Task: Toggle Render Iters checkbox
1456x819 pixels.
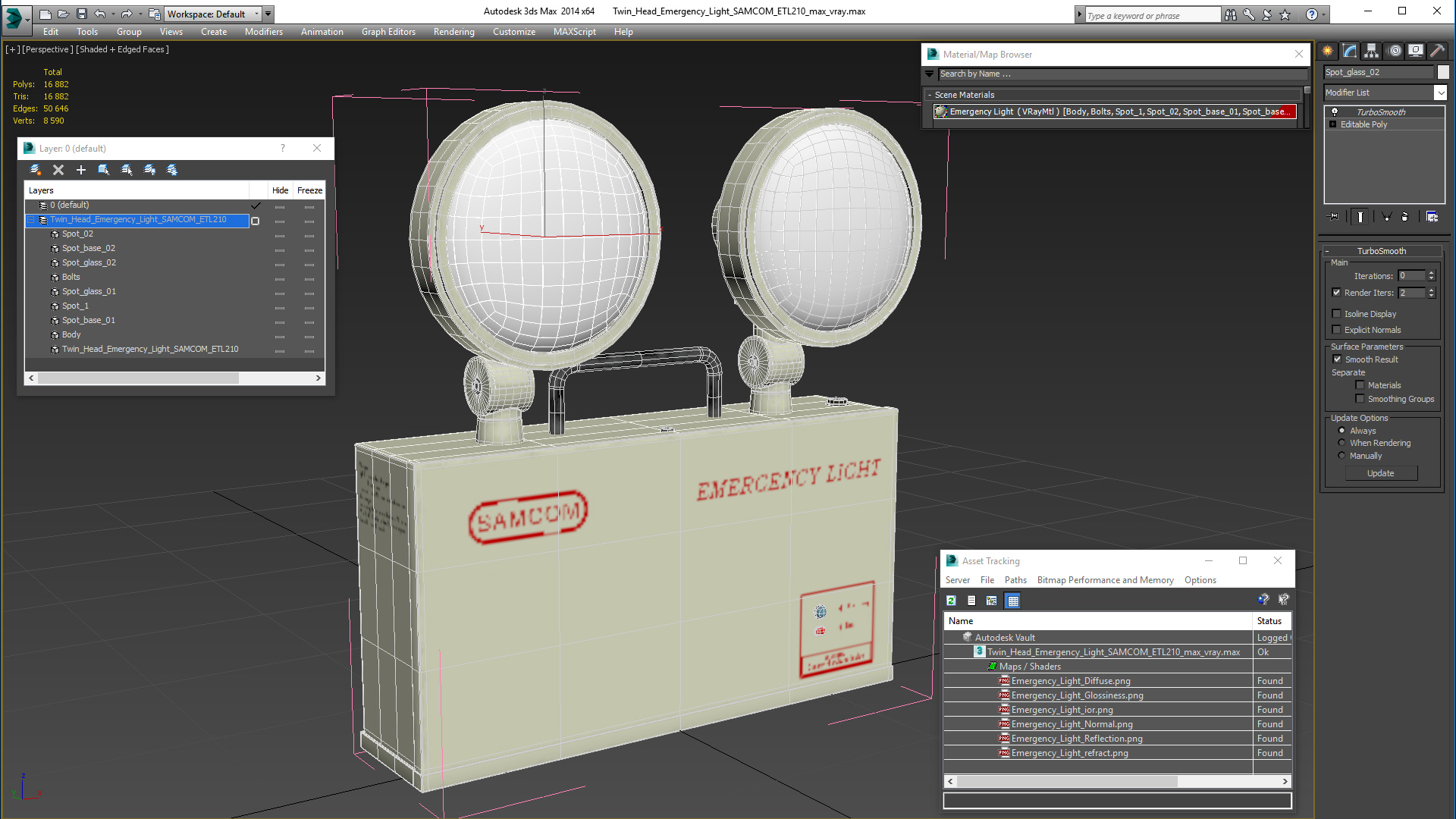Action: tap(1336, 293)
